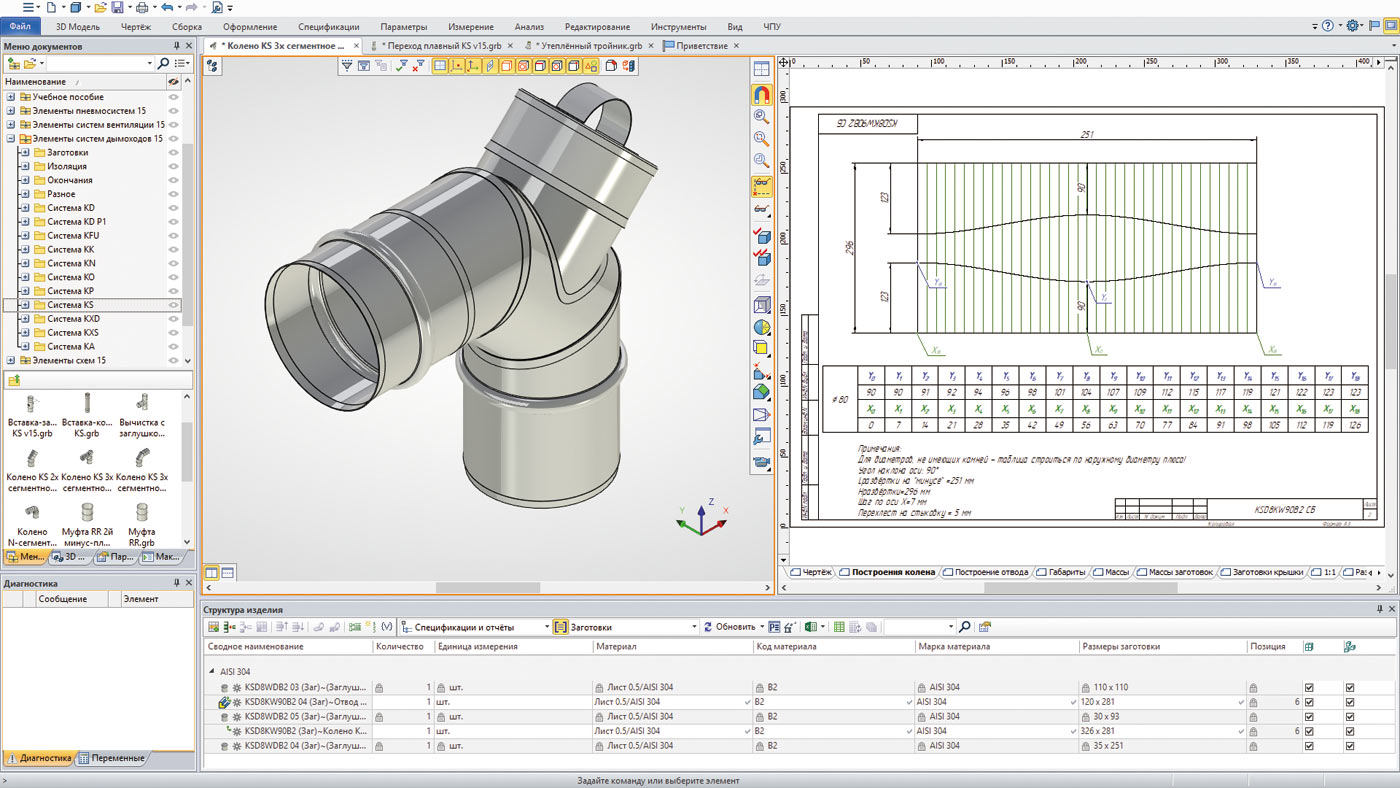This screenshot has width=1400, height=788.
Task: Toggle the magnet object snap icon
Action: [x=761, y=95]
